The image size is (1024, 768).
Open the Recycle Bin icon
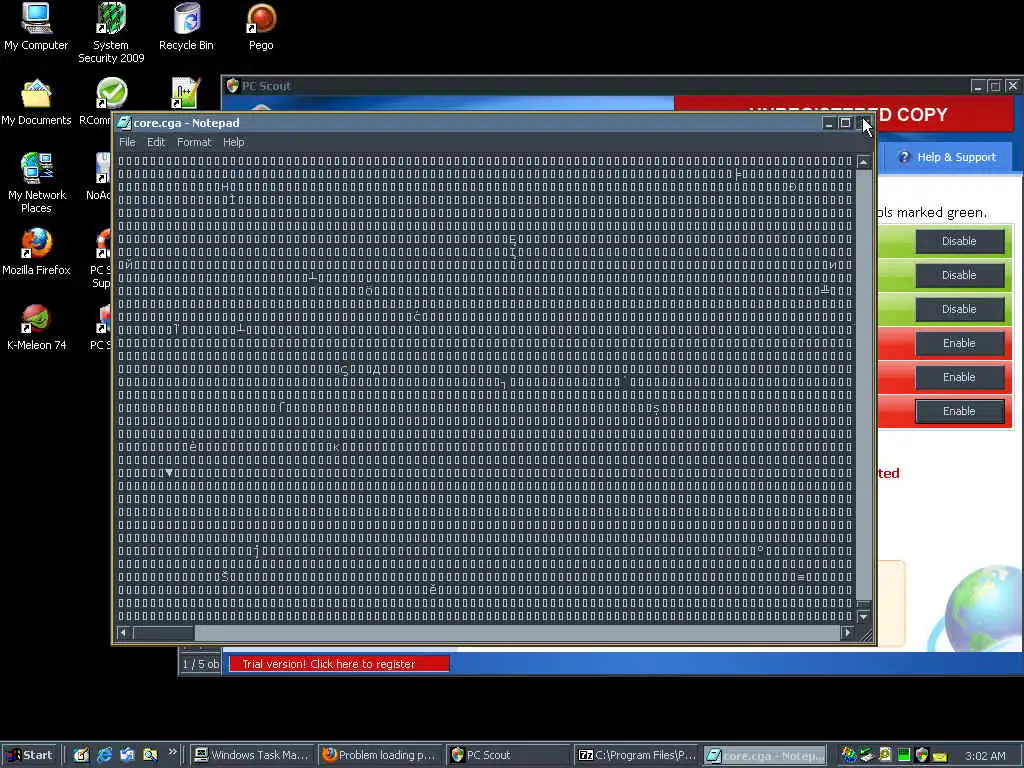[x=187, y=26]
